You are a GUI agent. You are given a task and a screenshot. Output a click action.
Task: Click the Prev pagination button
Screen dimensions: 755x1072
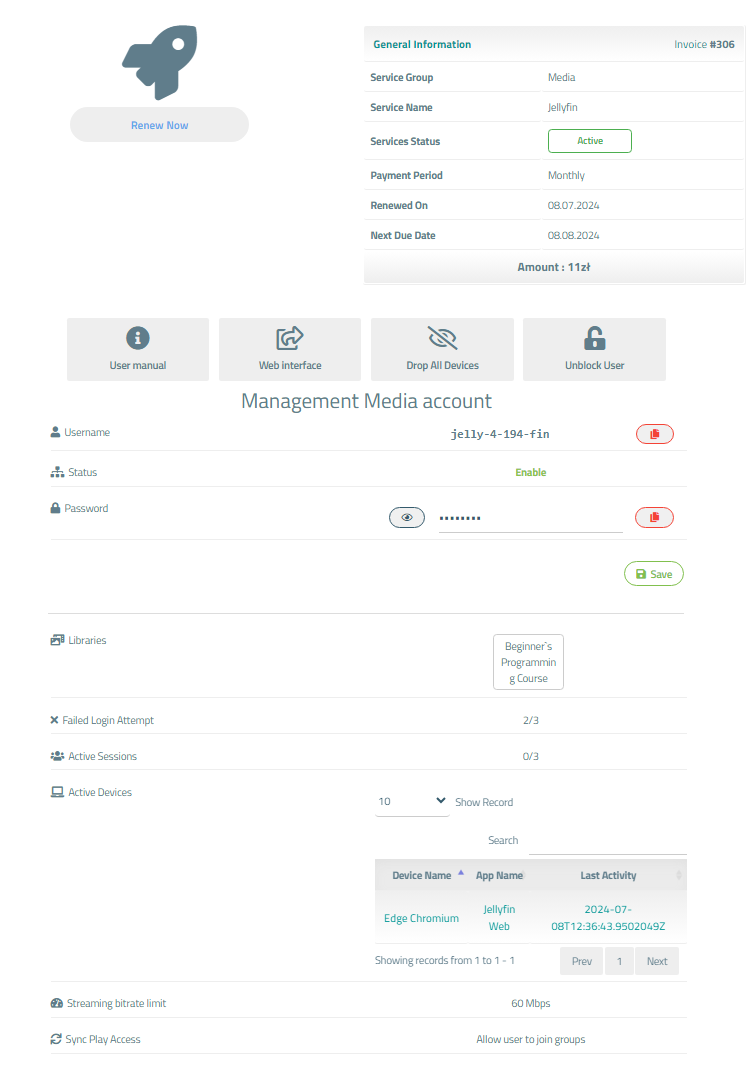[581, 961]
